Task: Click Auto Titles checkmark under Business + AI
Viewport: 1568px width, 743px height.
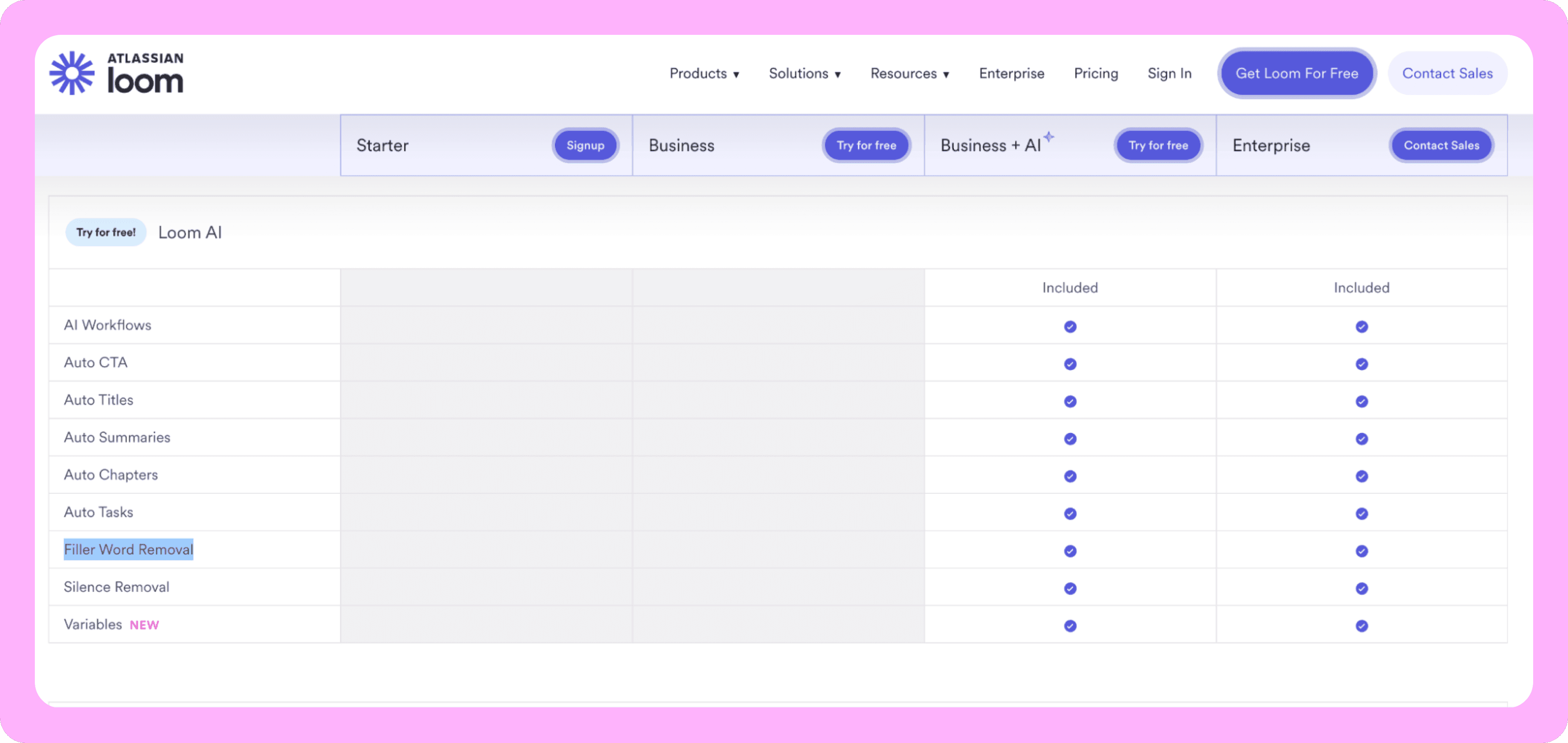Action: 1069,402
